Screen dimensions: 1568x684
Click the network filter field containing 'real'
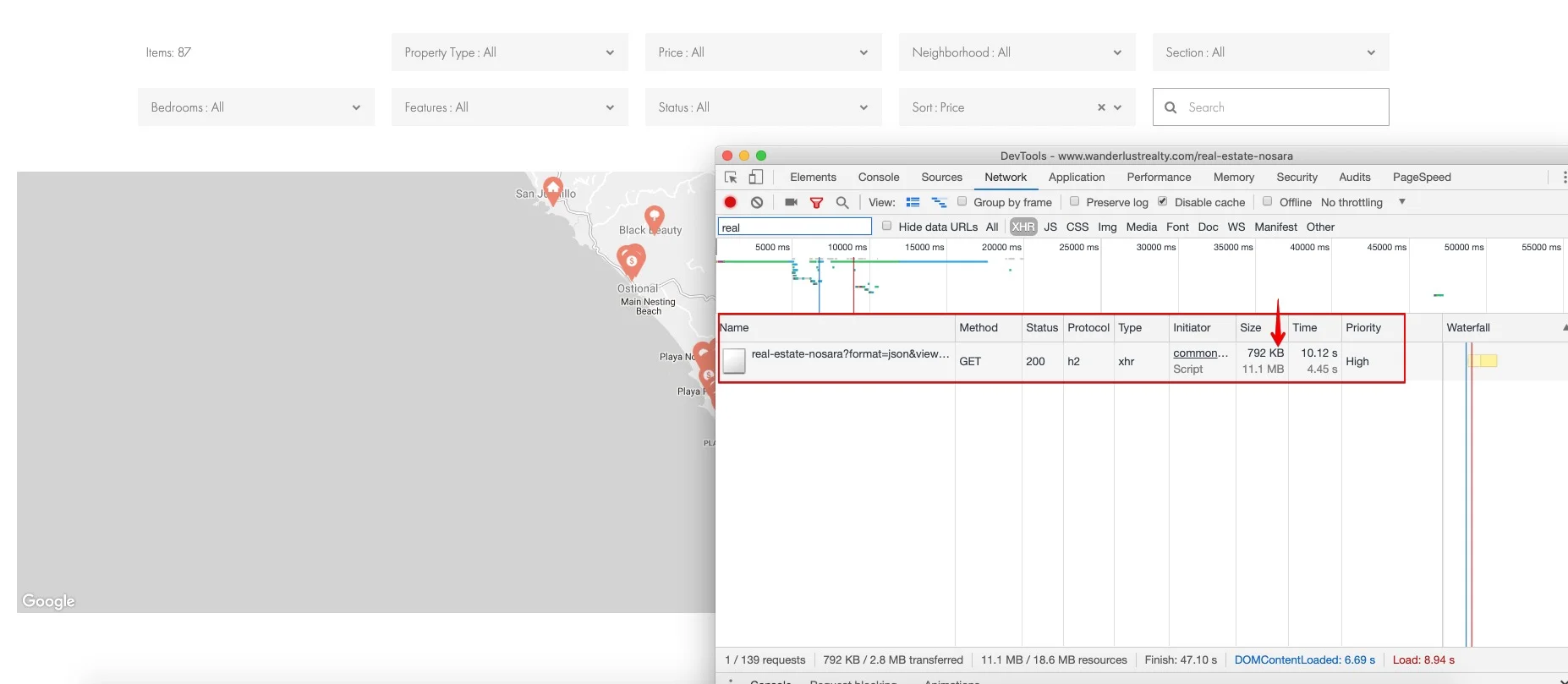pos(795,227)
